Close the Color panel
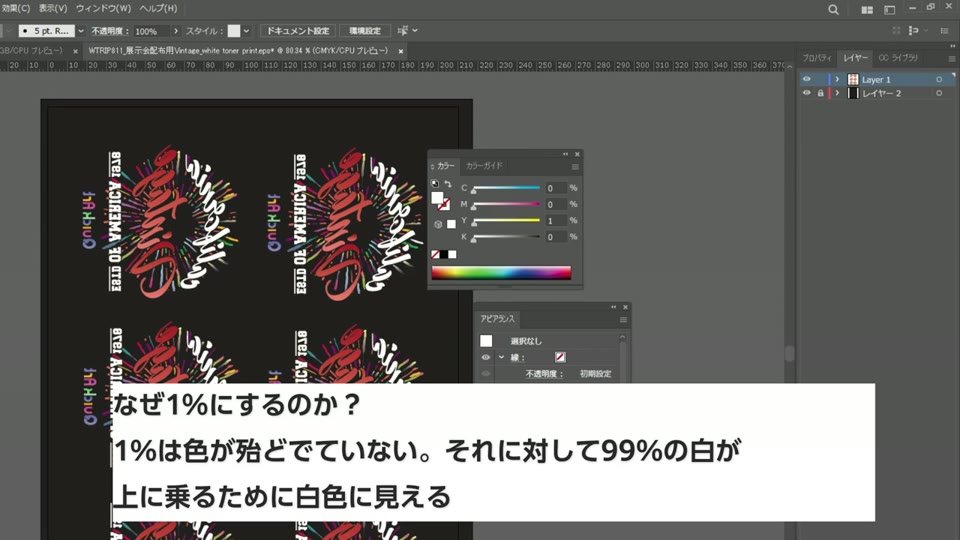Screen dimensions: 960x540 click(577, 154)
